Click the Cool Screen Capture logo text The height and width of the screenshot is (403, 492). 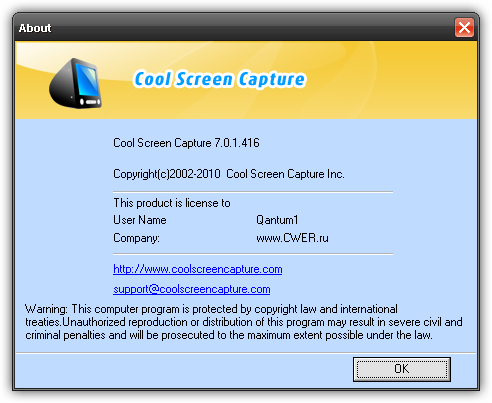point(219,79)
